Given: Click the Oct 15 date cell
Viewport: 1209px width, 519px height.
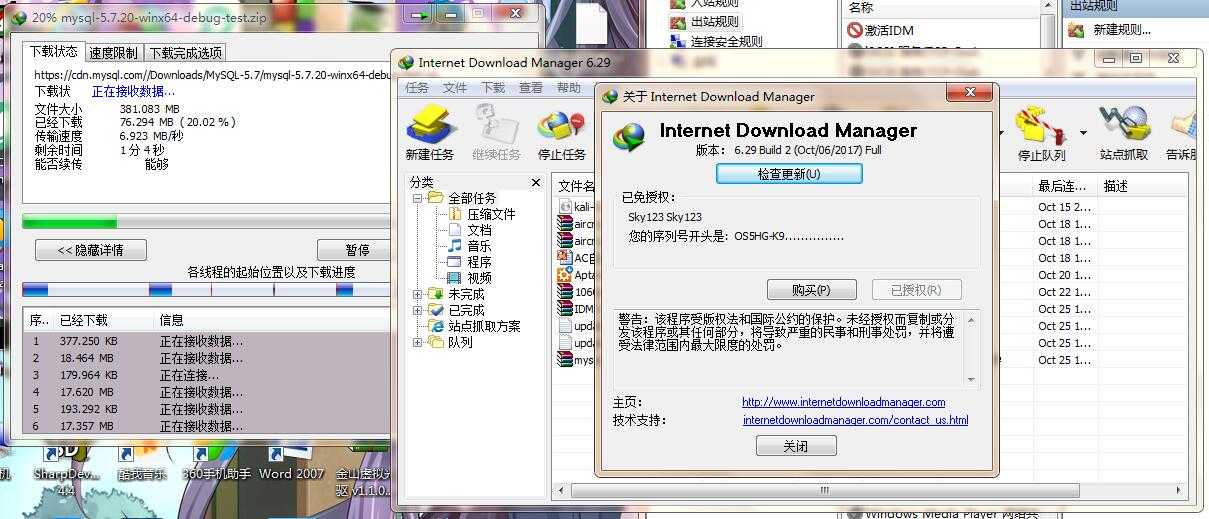Looking at the screenshot, I should (x=1064, y=207).
